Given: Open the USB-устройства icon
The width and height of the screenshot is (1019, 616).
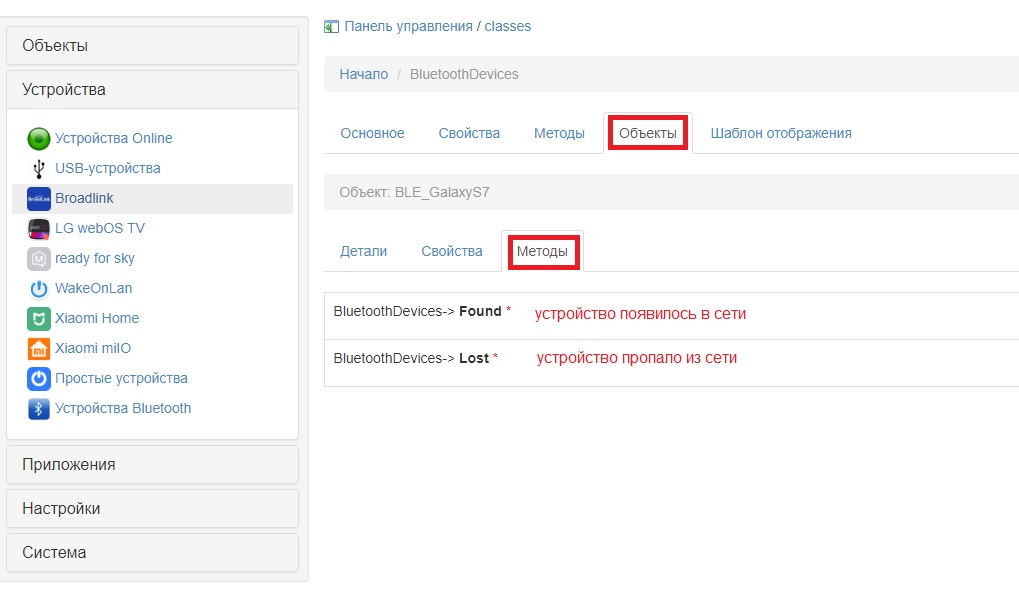Looking at the screenshot, I should (x=37, y=168).
